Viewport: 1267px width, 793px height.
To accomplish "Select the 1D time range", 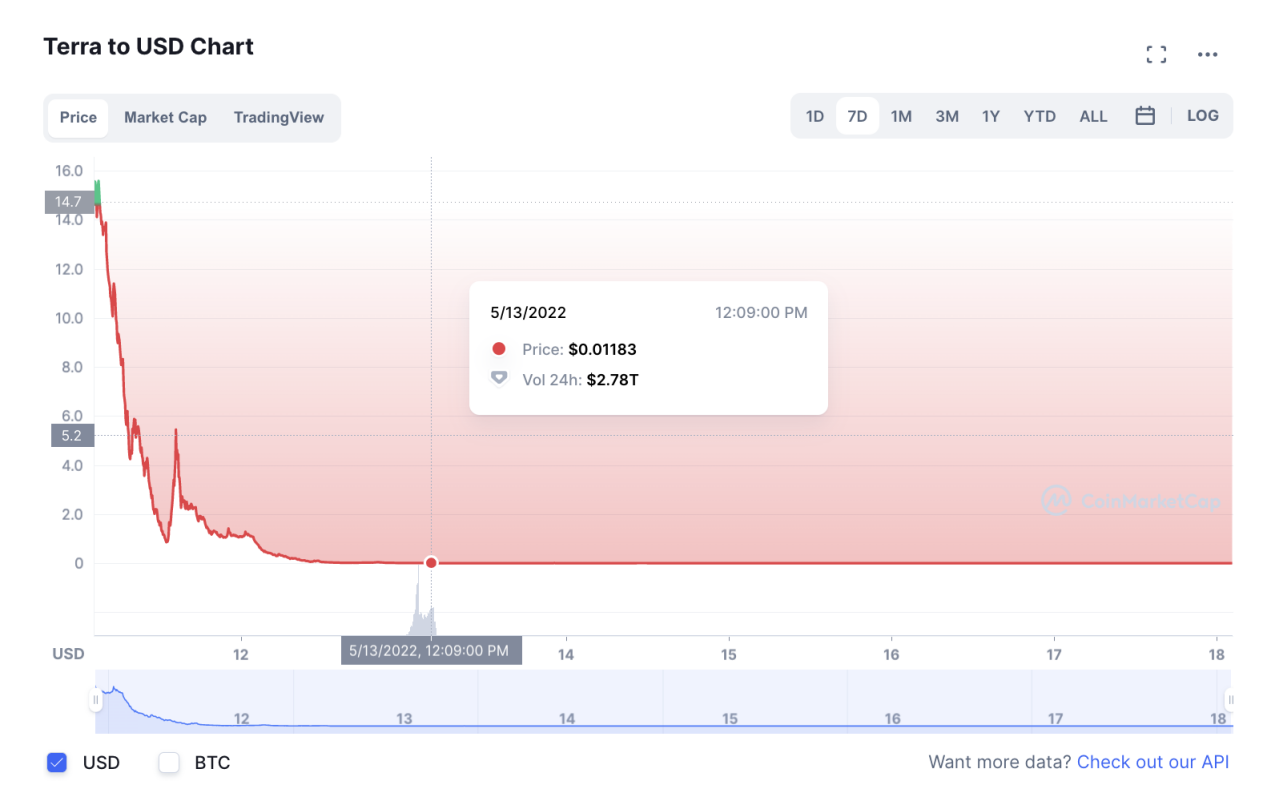I will pyautogui.click(x=815, y=116).
